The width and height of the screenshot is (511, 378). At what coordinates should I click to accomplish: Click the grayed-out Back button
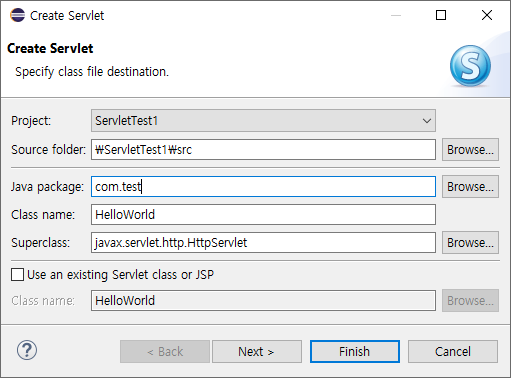point(165,352)
